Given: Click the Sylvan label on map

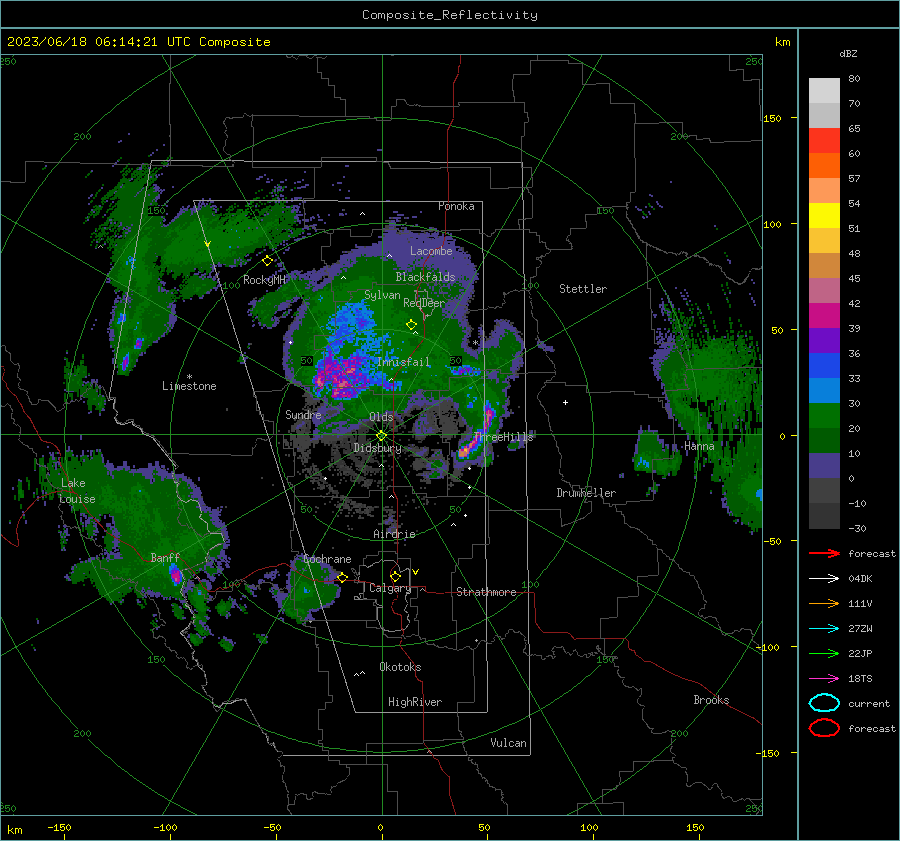Looking at the screenshot, I should pos(382,295).
